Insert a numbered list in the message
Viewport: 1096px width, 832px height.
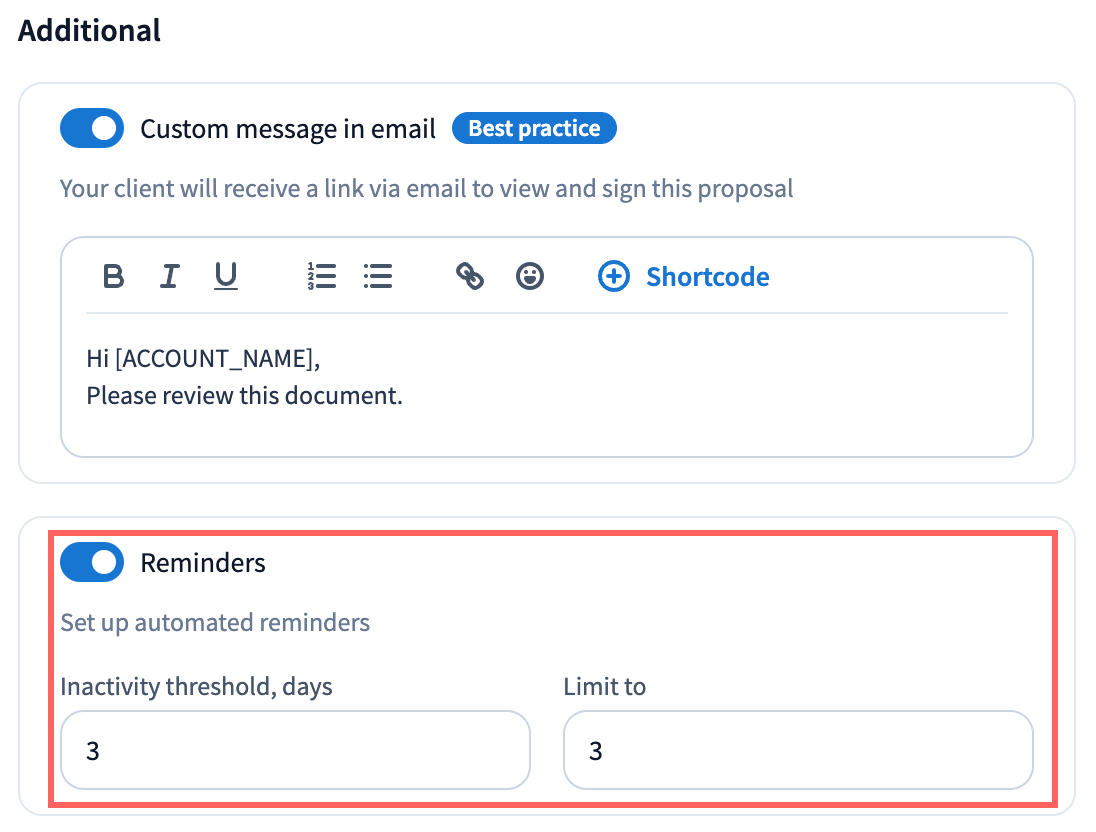pos(322,276)
